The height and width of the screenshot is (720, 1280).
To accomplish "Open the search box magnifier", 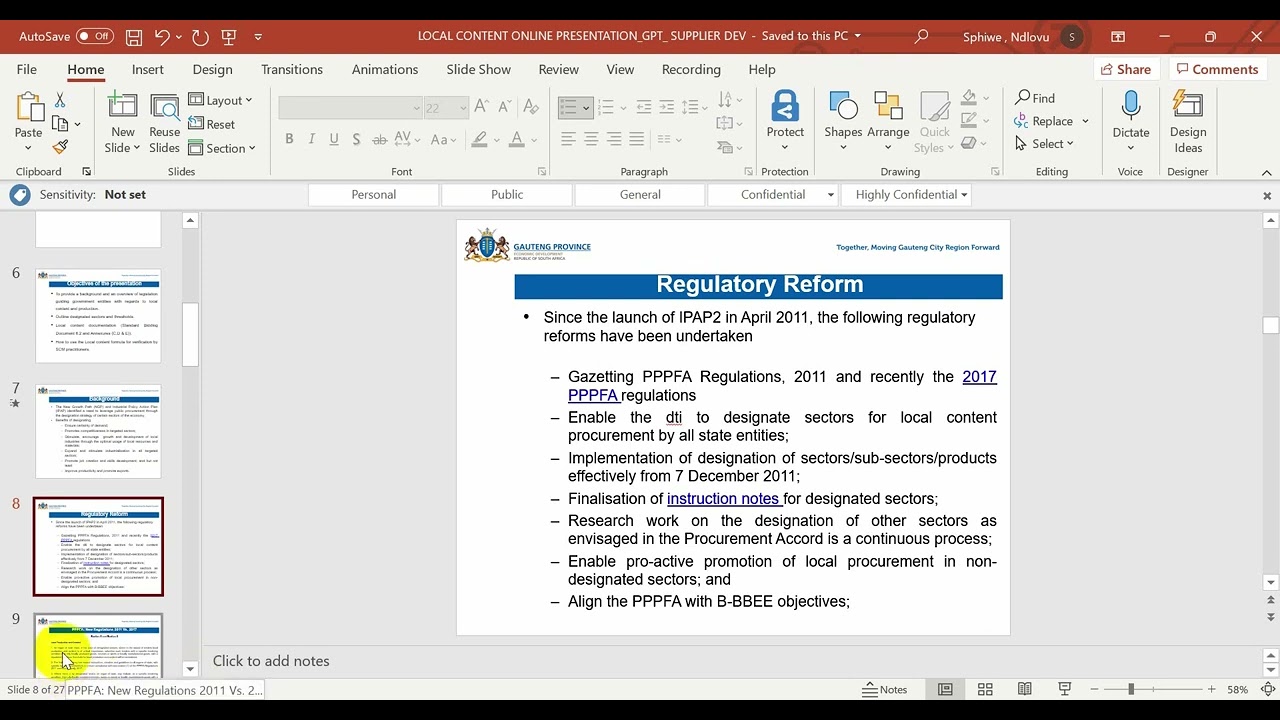I will pos(921,36).
